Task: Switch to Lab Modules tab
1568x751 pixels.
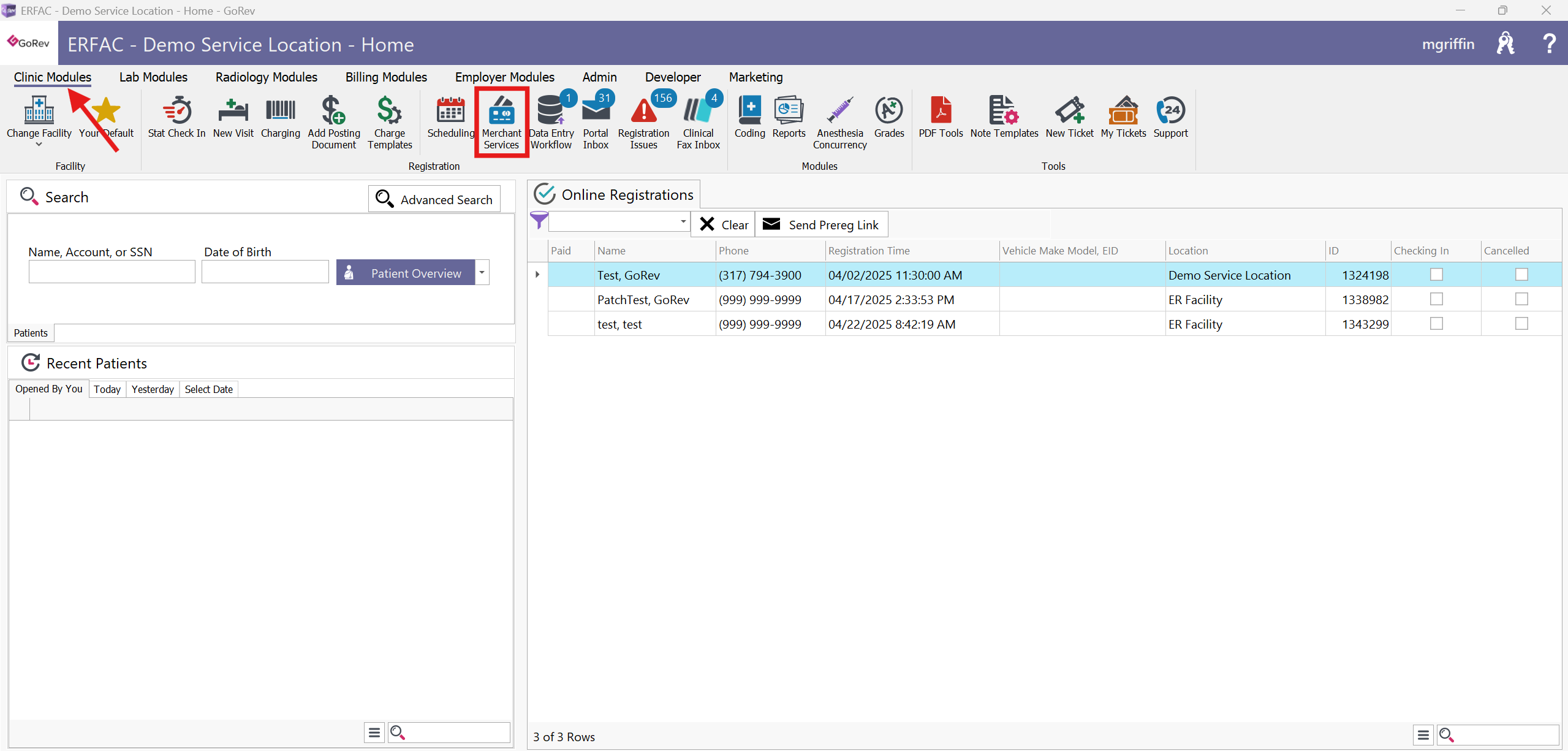Action: coord(153,77)
